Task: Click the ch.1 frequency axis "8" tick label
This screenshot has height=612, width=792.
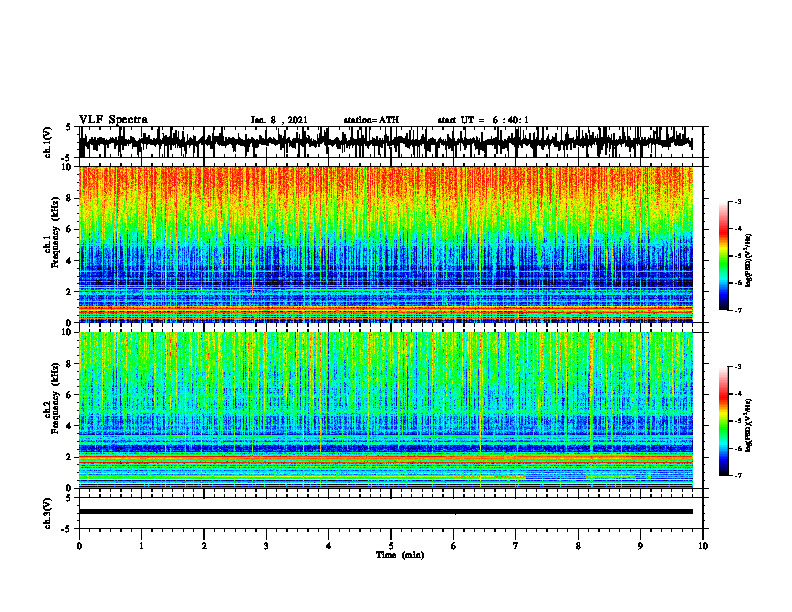Action: point(70,198)
